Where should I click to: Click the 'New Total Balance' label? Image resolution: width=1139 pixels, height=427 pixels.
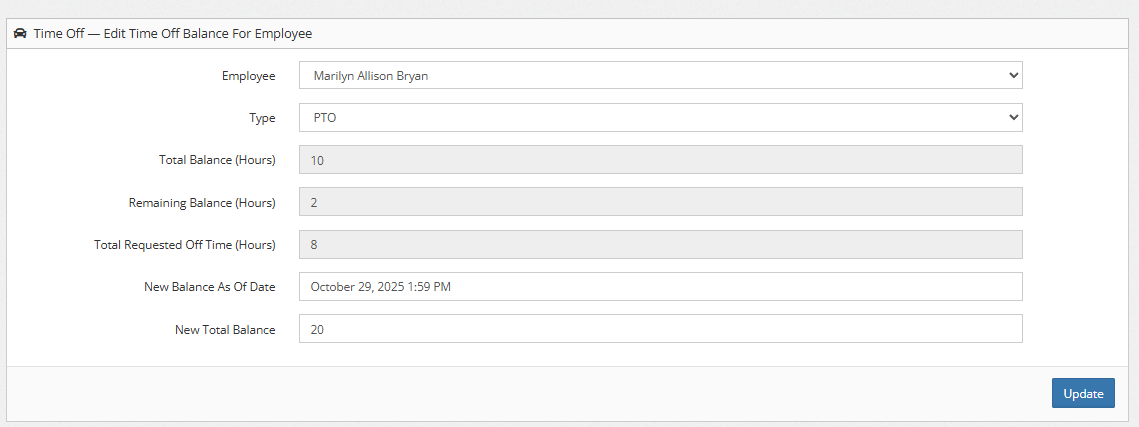click(x=225, y=329)
